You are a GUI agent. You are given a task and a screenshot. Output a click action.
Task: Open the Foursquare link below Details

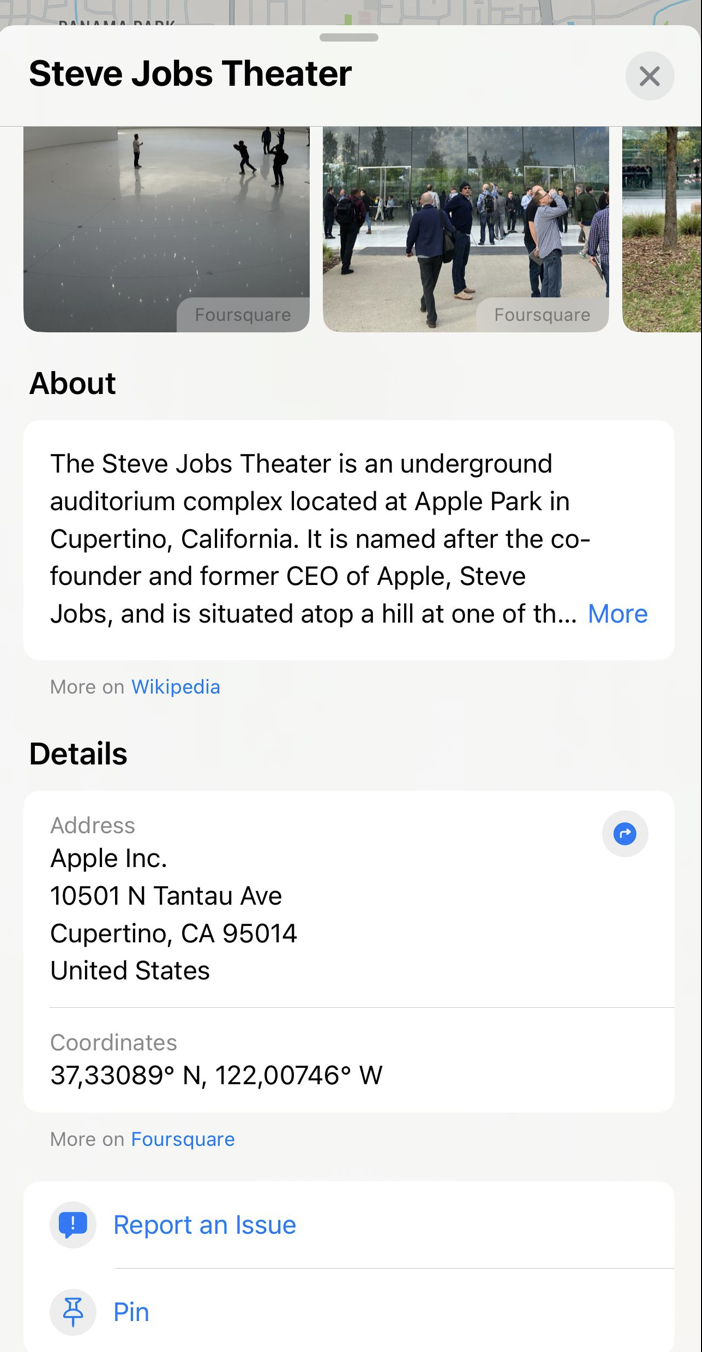pyautogui.click(x=183, y=1139)
